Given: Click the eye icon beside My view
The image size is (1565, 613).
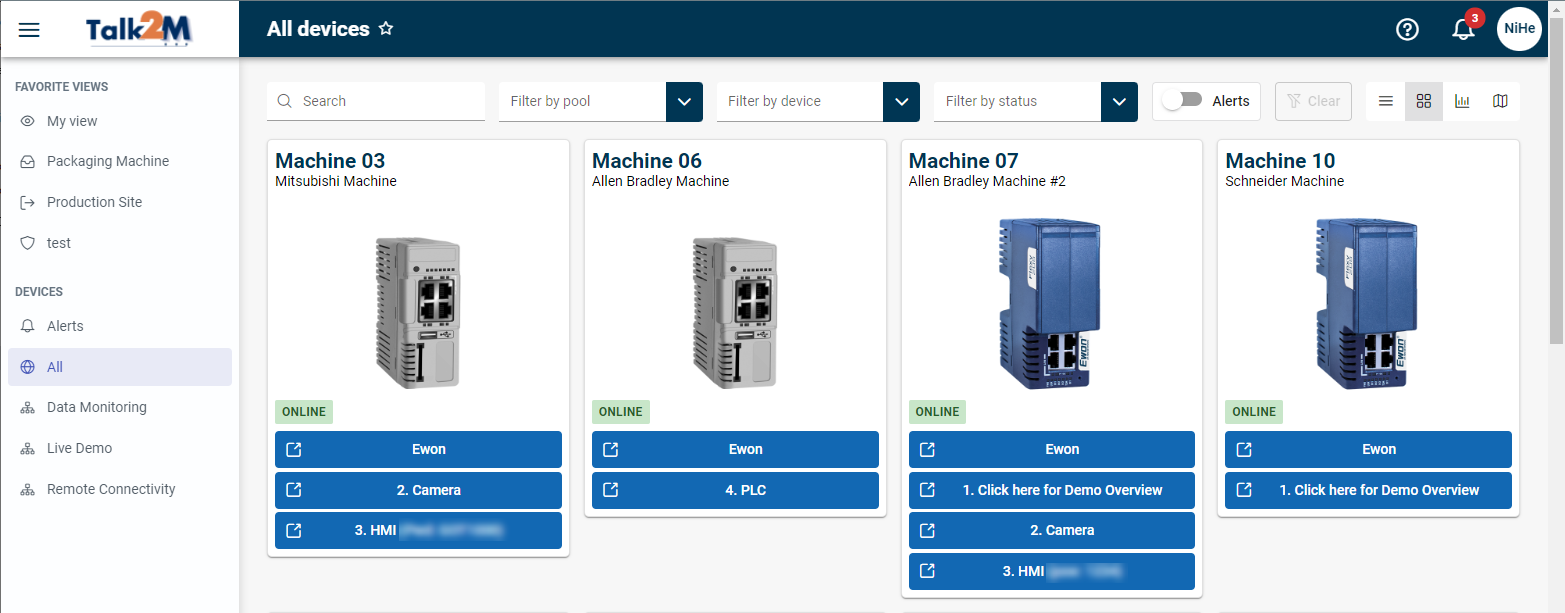Looking at the screenshot, I should (28, 121).
